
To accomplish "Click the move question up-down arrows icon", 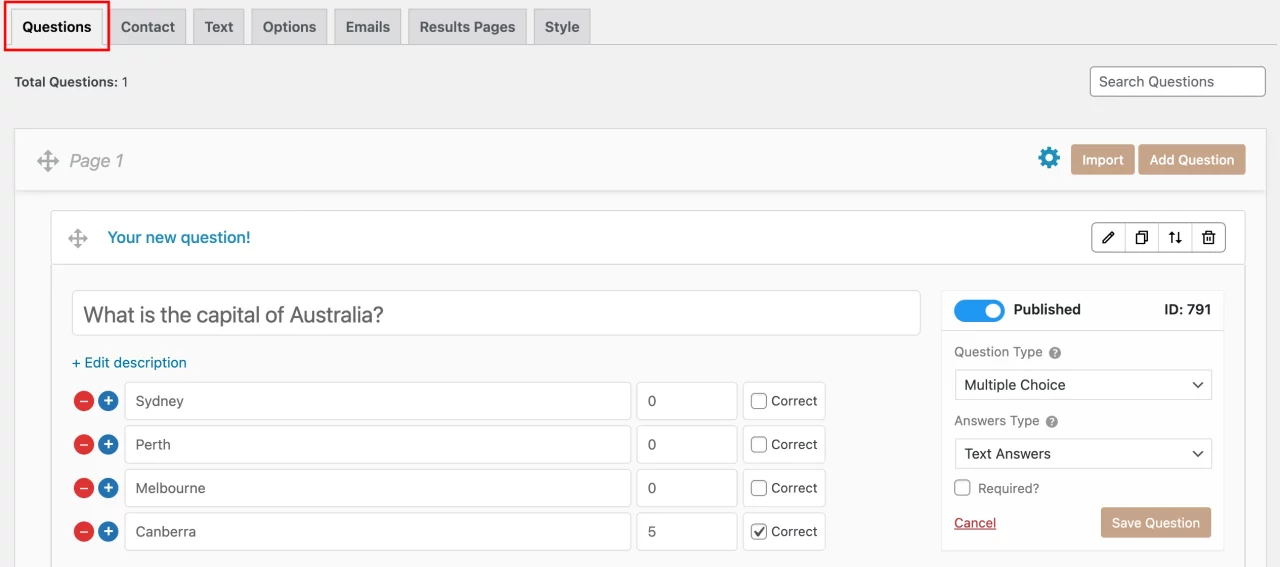I will [x=1175, y=237].
